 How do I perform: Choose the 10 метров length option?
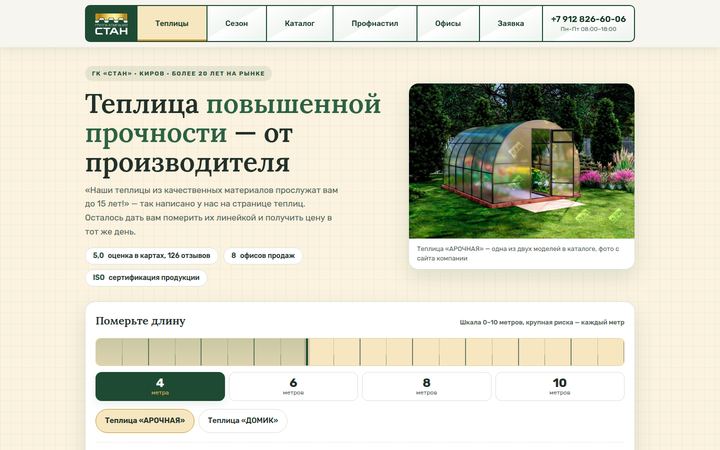click(x=559, y=386)
